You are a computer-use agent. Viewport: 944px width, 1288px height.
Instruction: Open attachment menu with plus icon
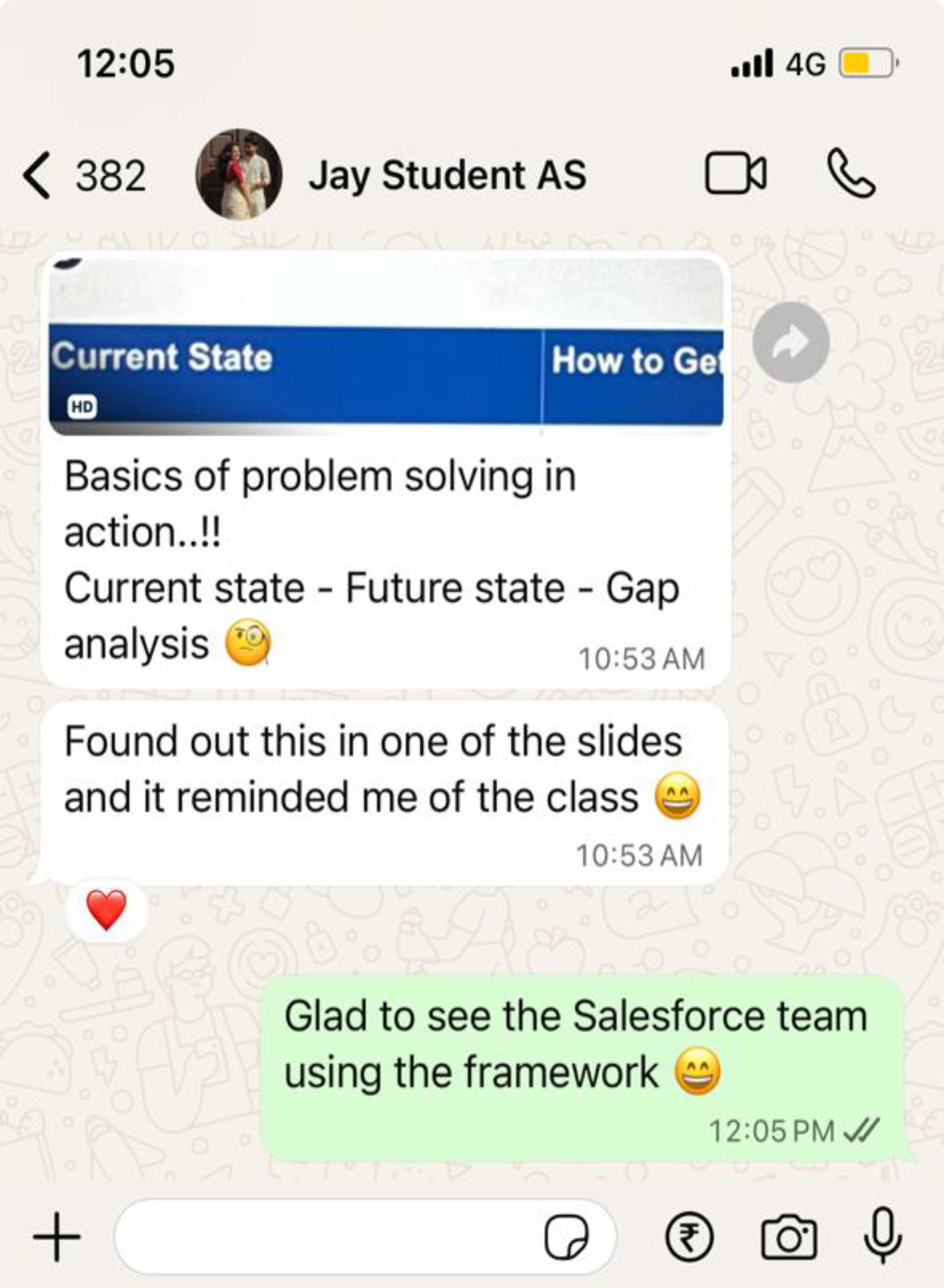coord(57,1237)
